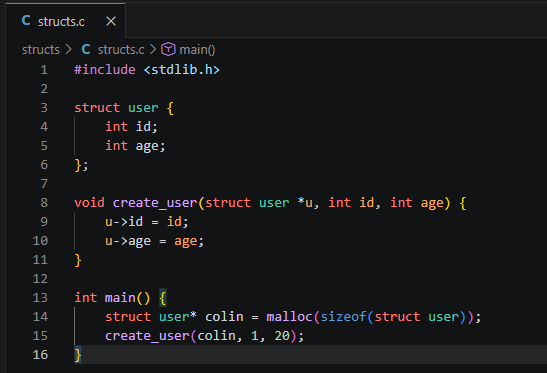Click 'create_user' function name on line 8
The height and width of the screenshot is (373, 547).
[155, 203]
